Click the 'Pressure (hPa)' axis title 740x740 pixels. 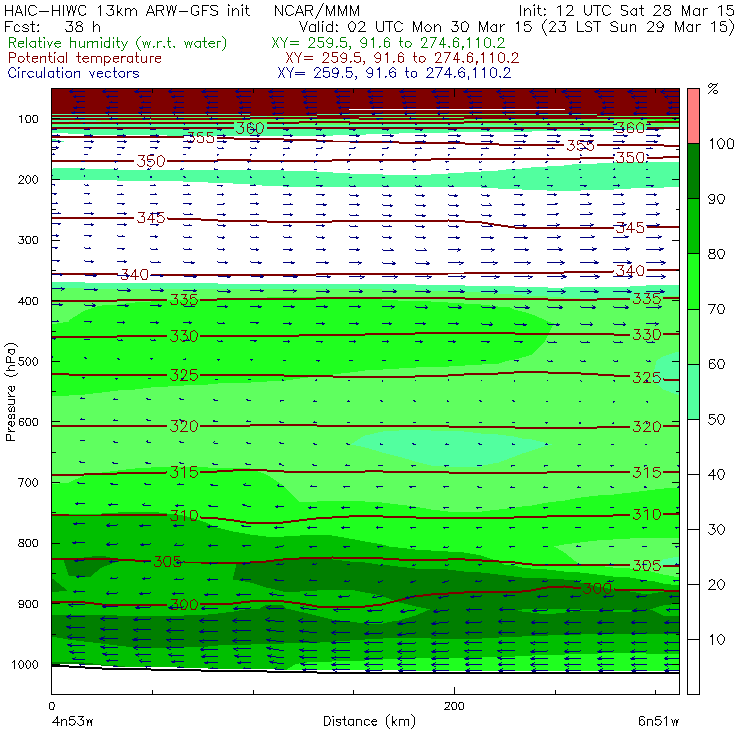pos(10,392)
